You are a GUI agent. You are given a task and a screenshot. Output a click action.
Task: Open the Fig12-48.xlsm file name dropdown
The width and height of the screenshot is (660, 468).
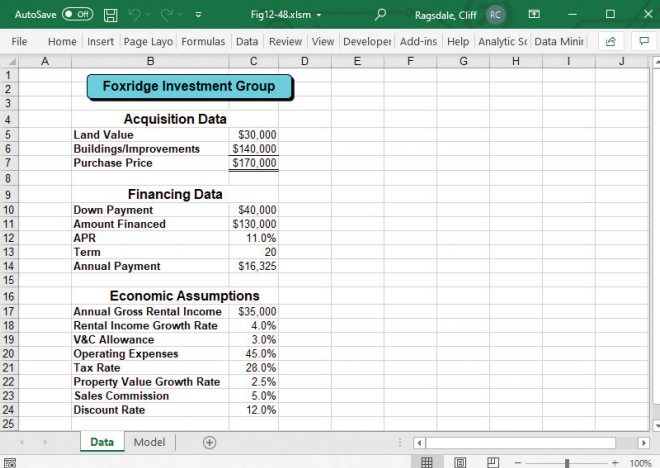pos(319,15)
